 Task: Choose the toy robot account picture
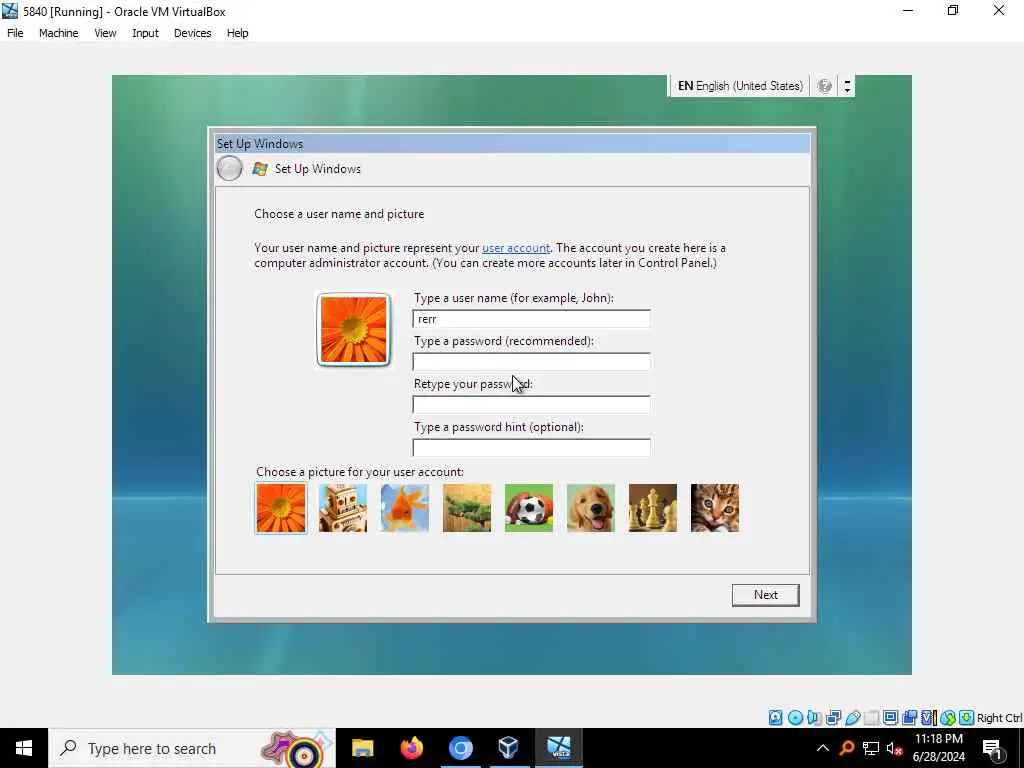343,508
